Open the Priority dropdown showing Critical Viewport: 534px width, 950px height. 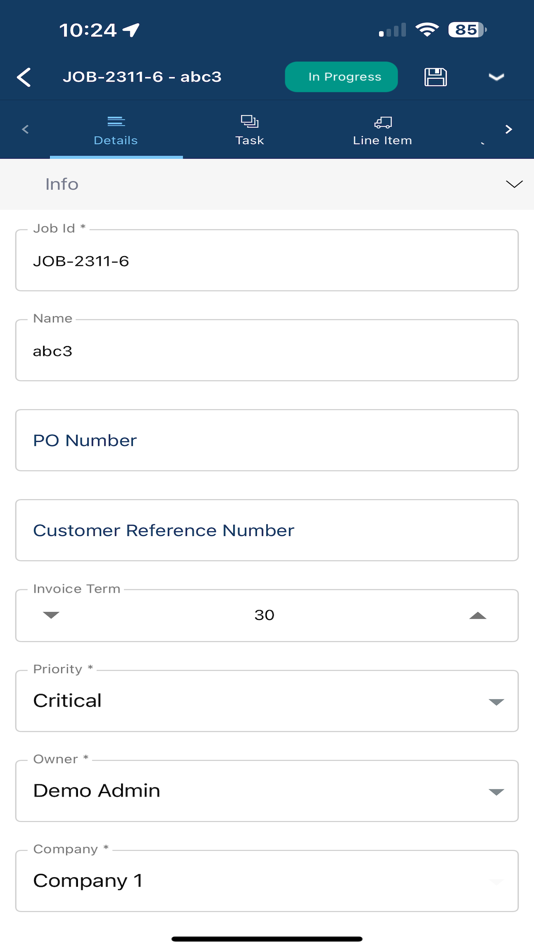(x=267, y=701)
